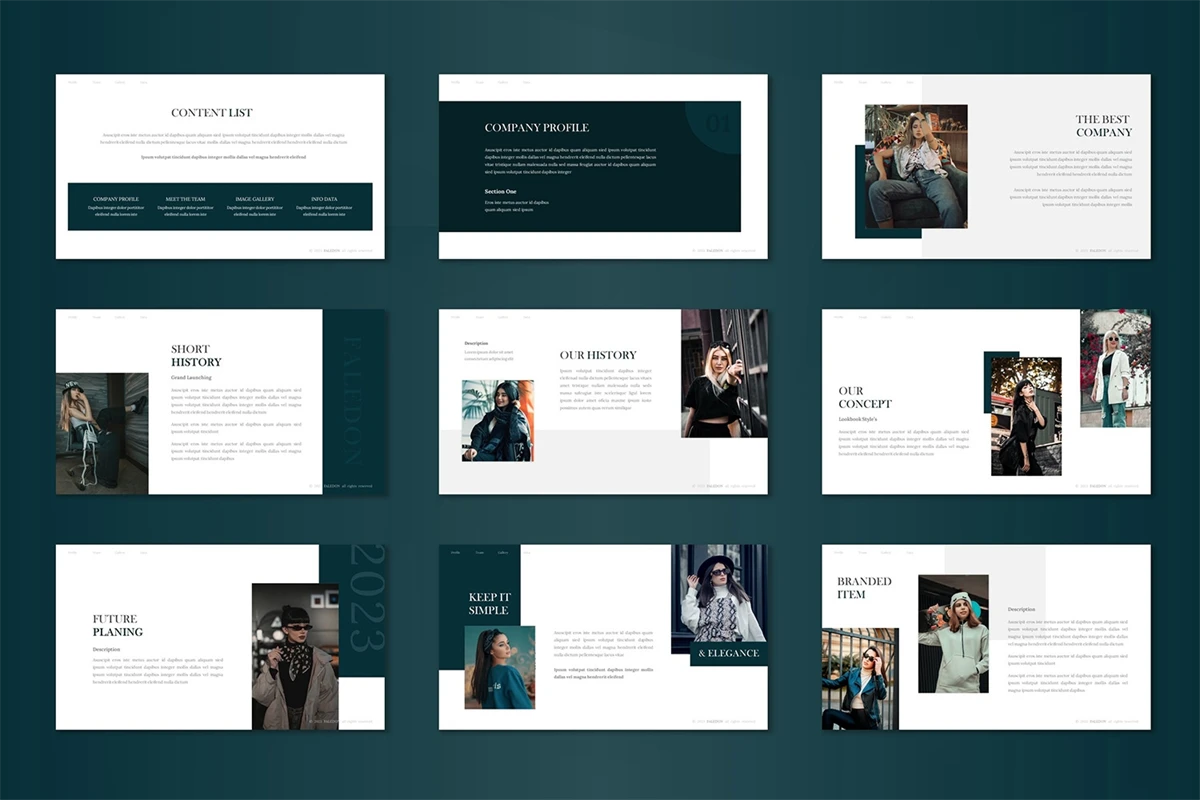Select Meet The Team in the content list bar
Viewport: 1200px width, 800px height.
click(x=185, y=199)
